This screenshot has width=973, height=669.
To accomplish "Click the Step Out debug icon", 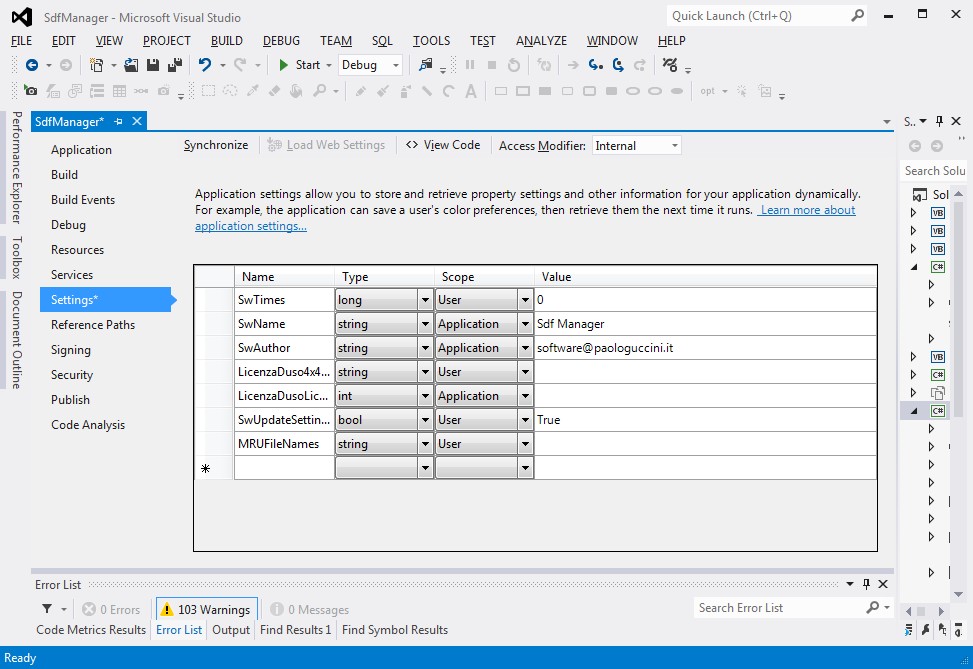I will 640,65.
